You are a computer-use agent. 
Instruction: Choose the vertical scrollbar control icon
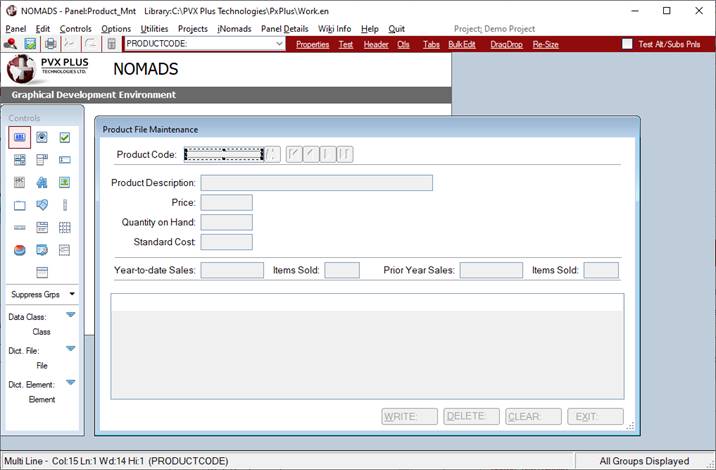coord(64,205)
